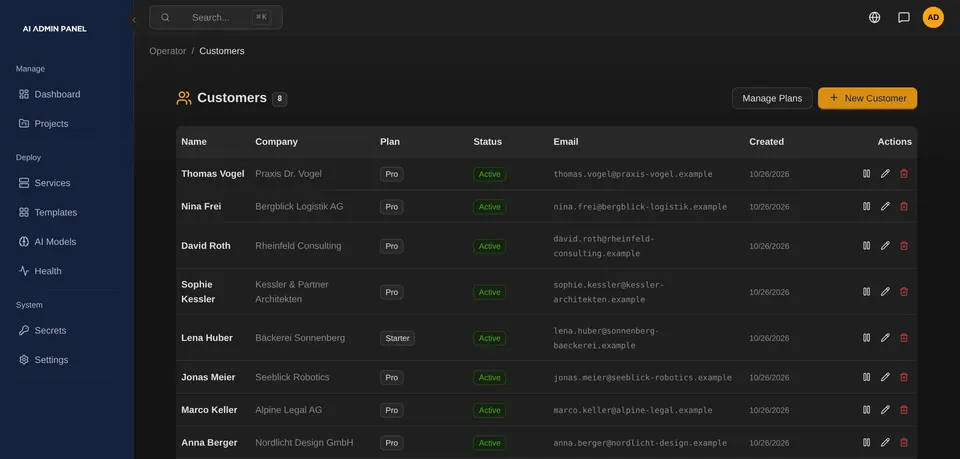Click email nina.frei@bergblick-logistik.example
The height and width of the screenshot is (459, 960).
click(640, 207)
